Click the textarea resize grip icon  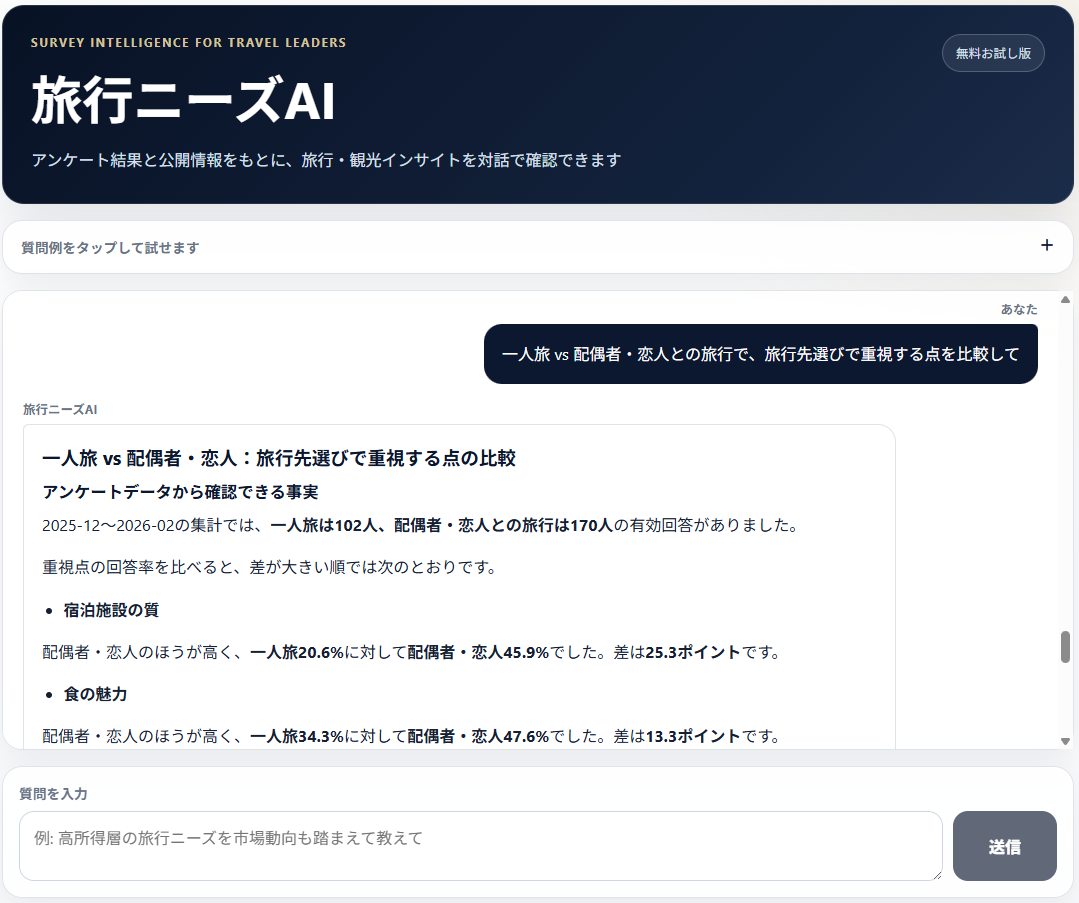pyautogui.click(x=937, y=874)
